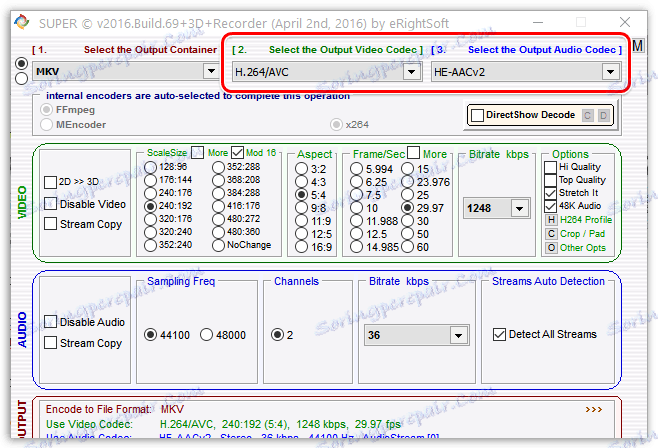This screenshot has width=658, height=448.
Task: Open the Output Container dropdown showing MKV
Action: pyautogui.click(x=211, y=71)
